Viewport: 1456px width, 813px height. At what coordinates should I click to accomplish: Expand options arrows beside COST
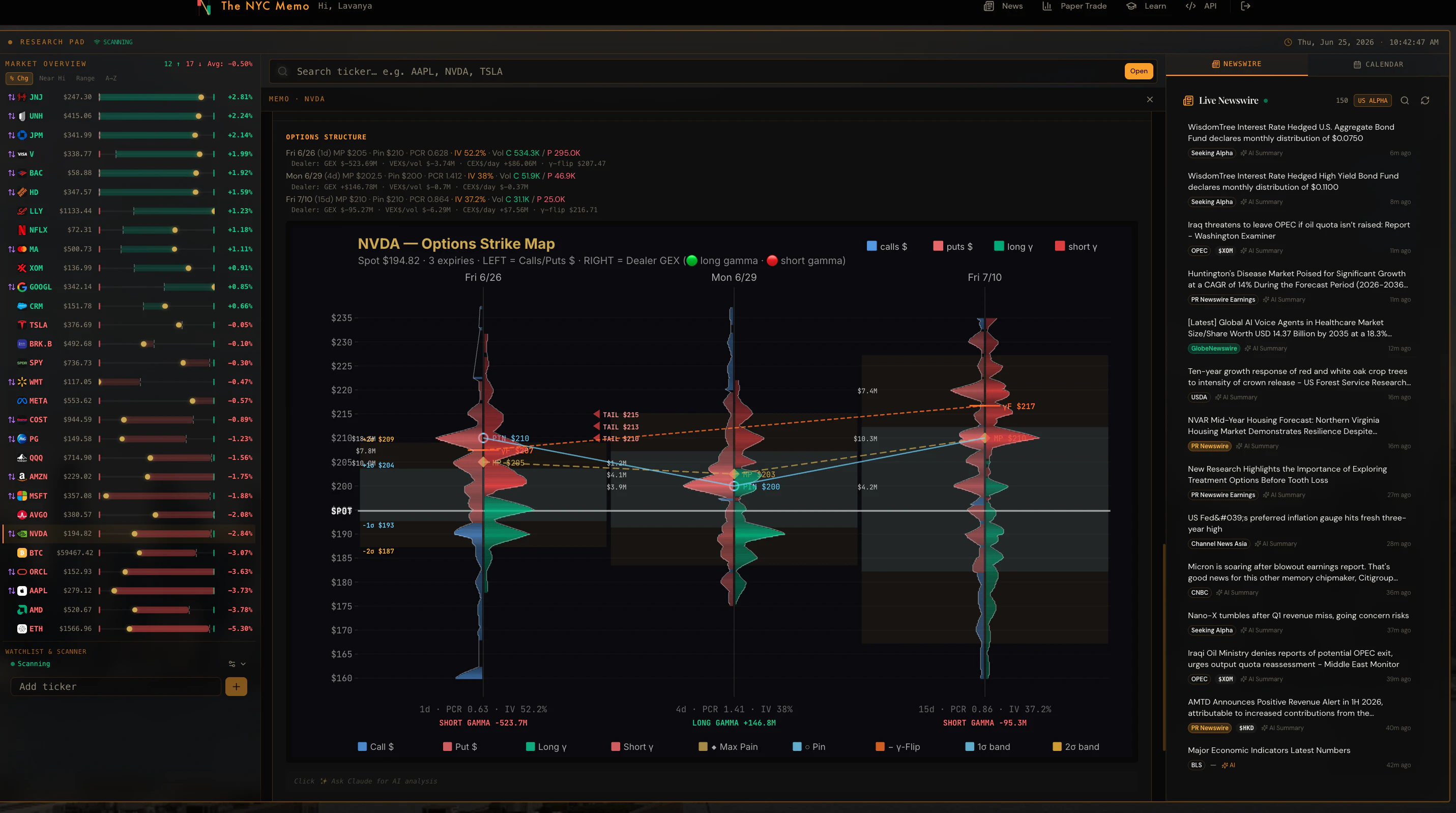tap(11, 420)
